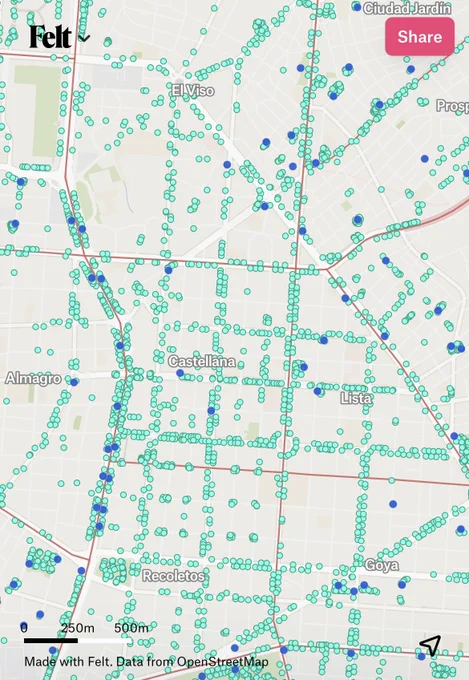Click the Almagro neighborhood label
The height and width of the screenshot is (680, 469).
point(33,379)
